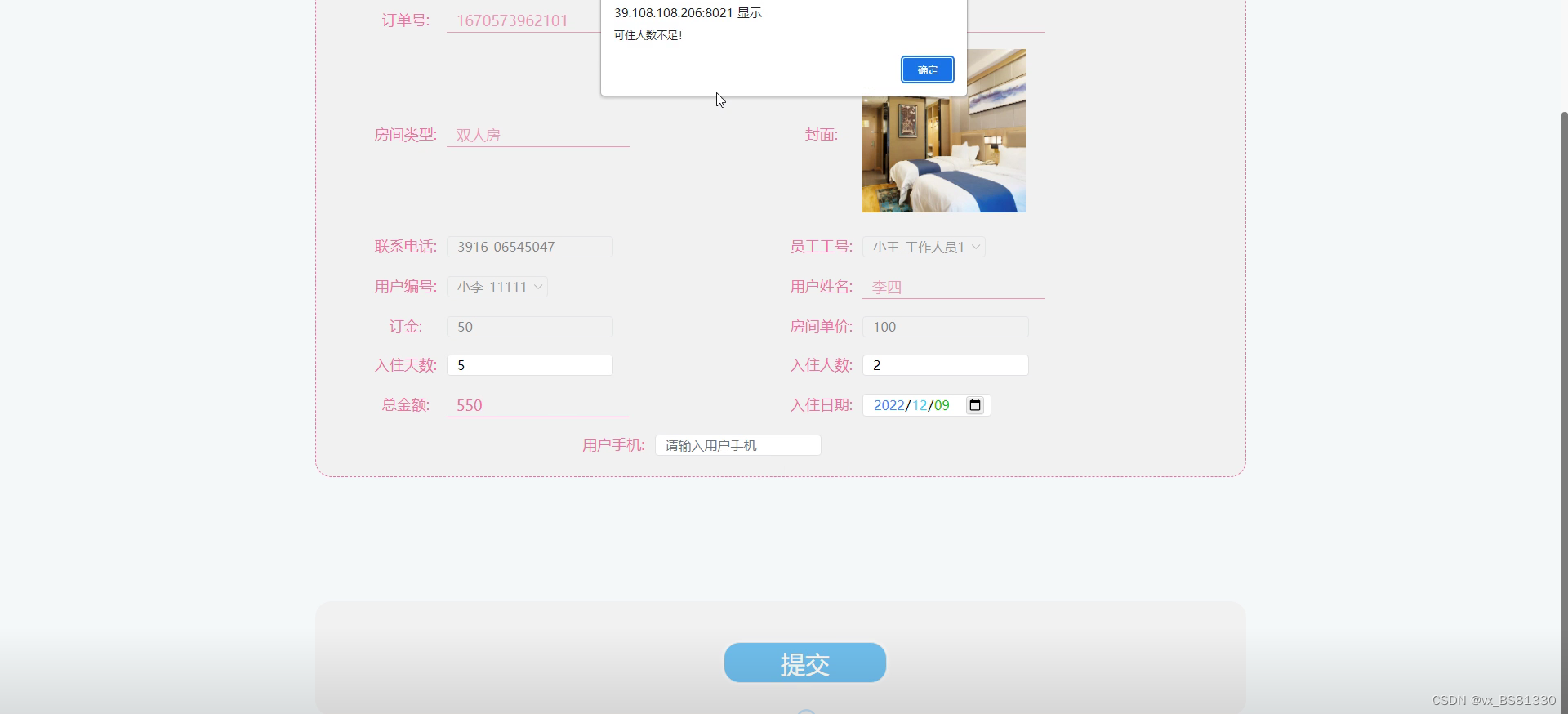The height and width of the screenshot is (714, 1568).
Task: Click the 用户手机 phone input field
Action: click(x=738, y=445)
